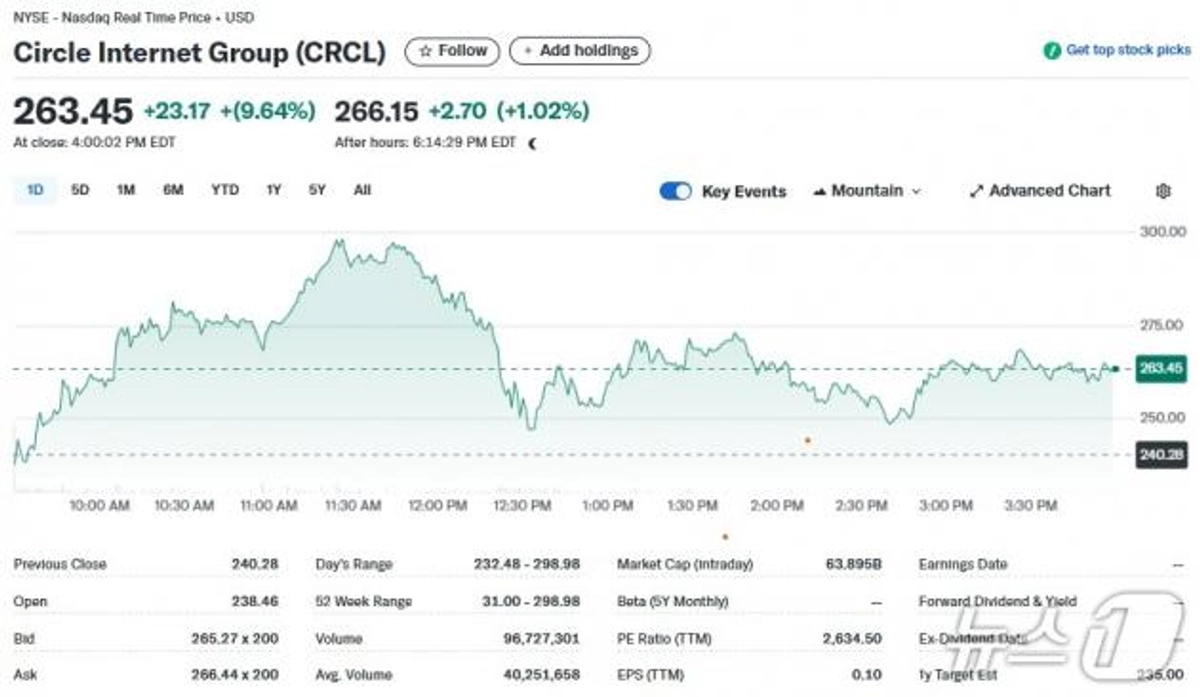Click the 263.45 price marker on chart
Screen dimensions: 1200x697
(1160, 370)
